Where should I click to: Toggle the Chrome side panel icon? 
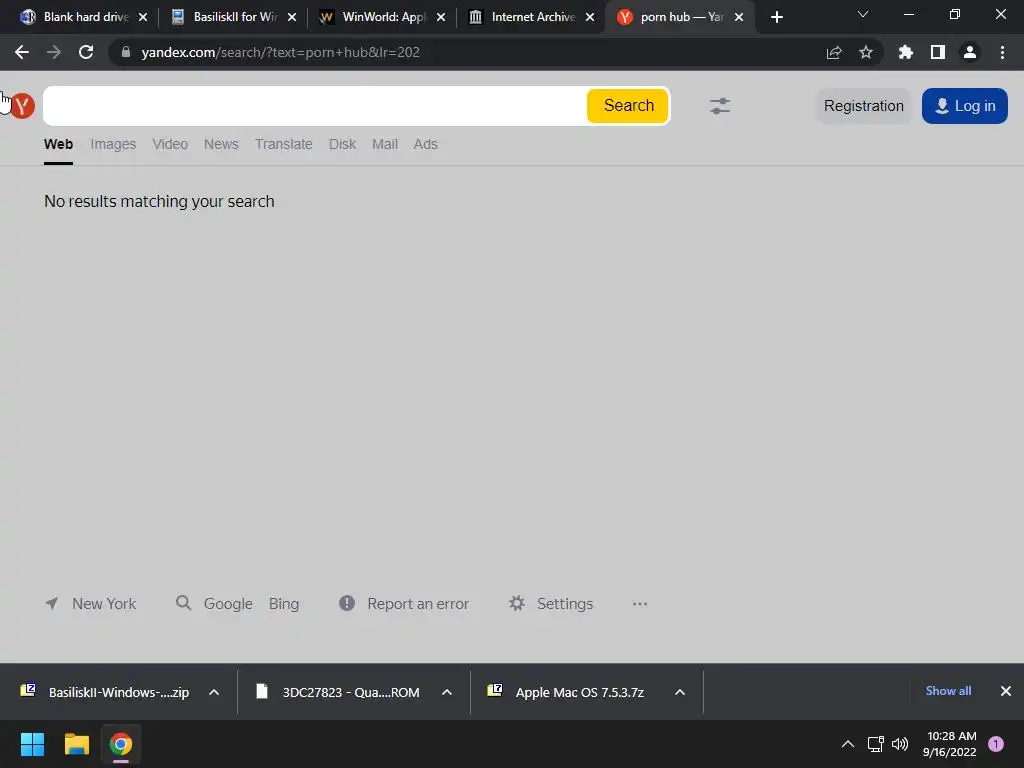pos(938,52)
